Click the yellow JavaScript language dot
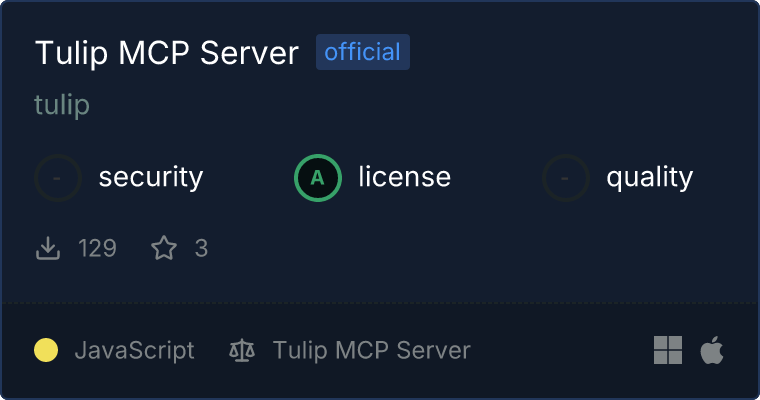This screenshot has height=400, width=760. tap(46, 350)
